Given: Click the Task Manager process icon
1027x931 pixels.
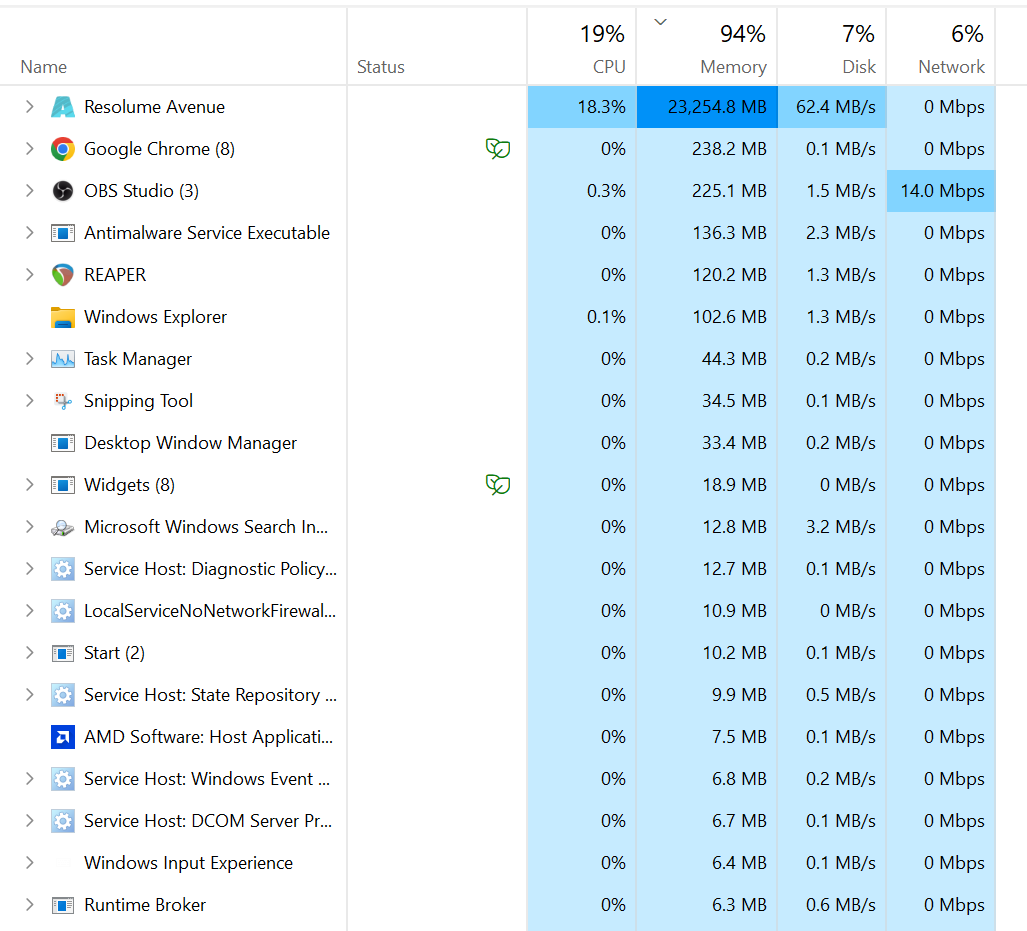Looking at the screenshot, I should [63, 359].
